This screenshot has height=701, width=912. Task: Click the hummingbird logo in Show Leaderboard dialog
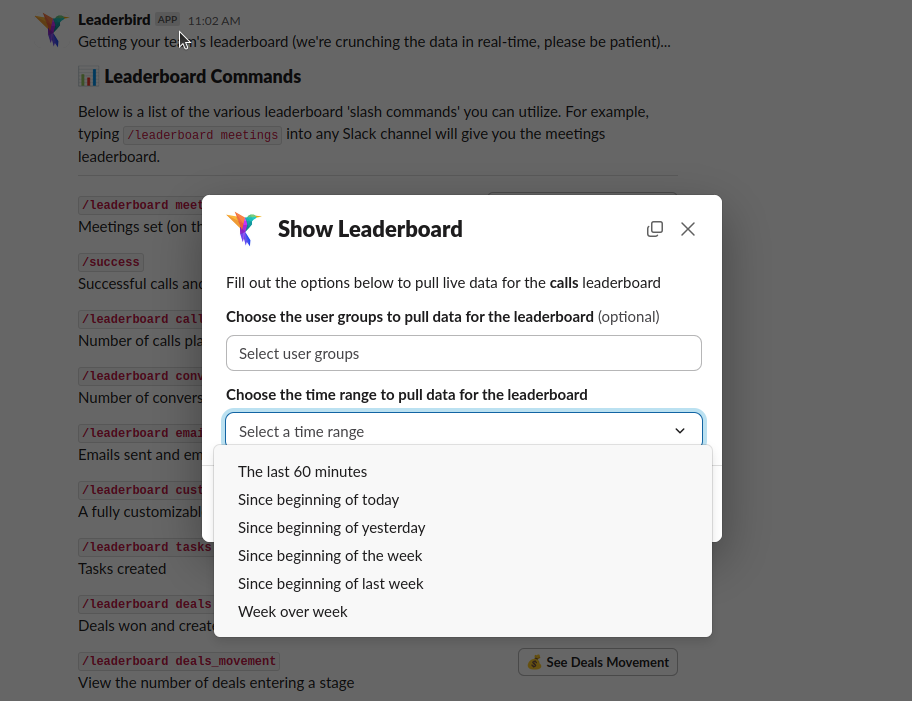pyautogui.click(x=244, y=229)
